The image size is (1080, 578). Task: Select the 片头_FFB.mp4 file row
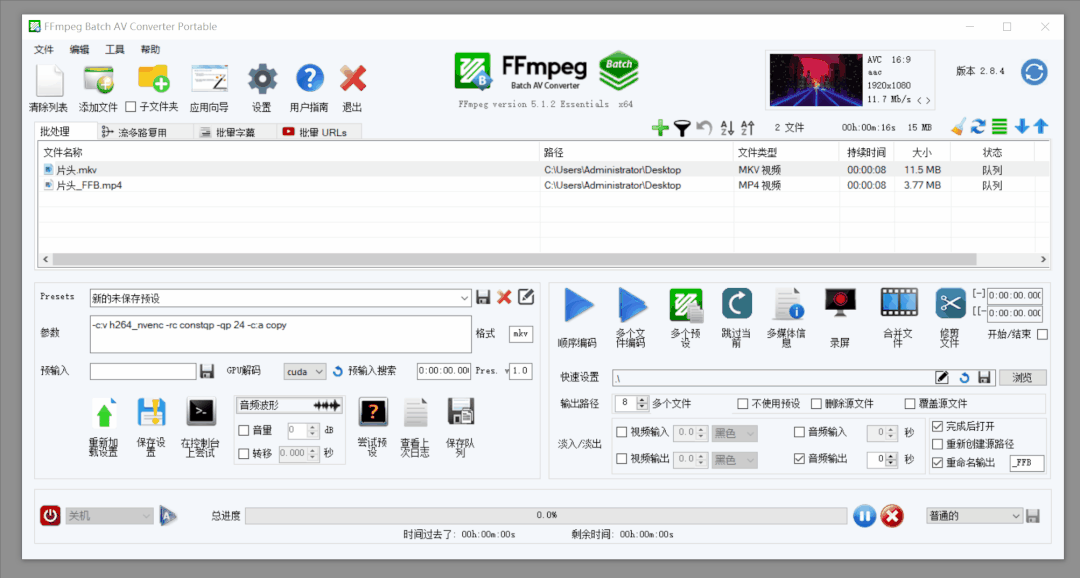pos(90,185)
